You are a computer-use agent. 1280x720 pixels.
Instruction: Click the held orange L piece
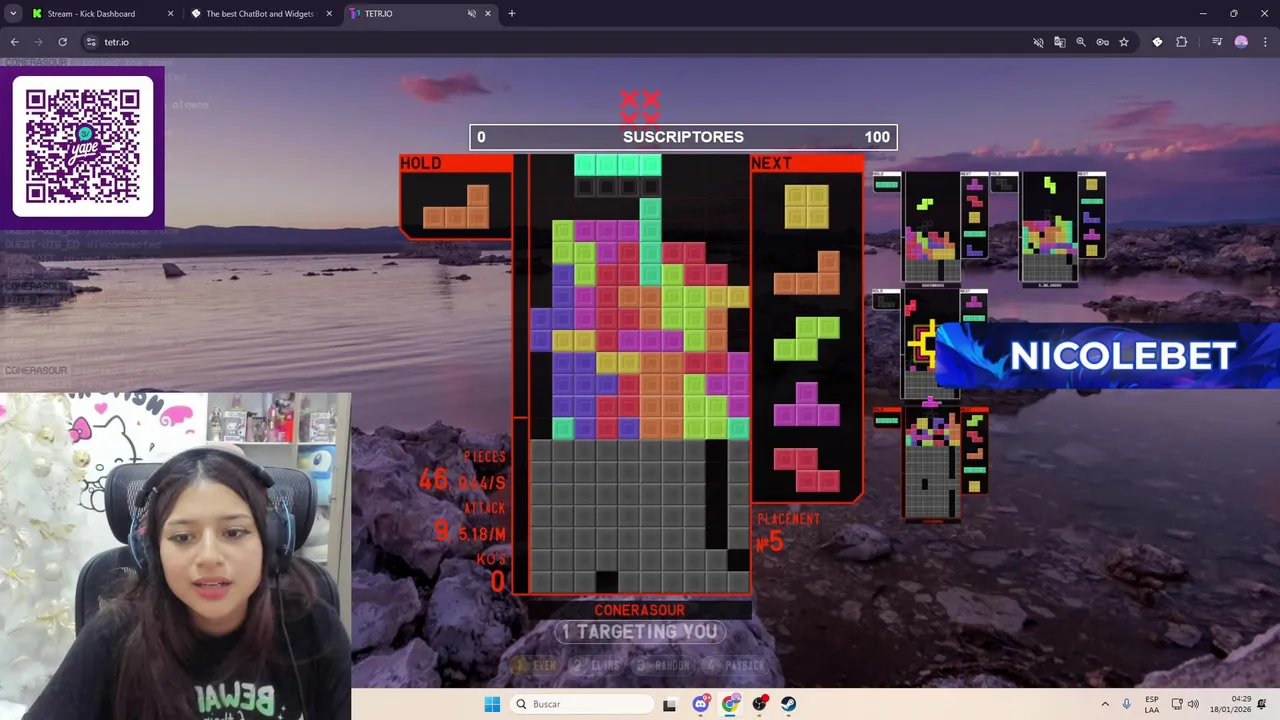(455, 207)
